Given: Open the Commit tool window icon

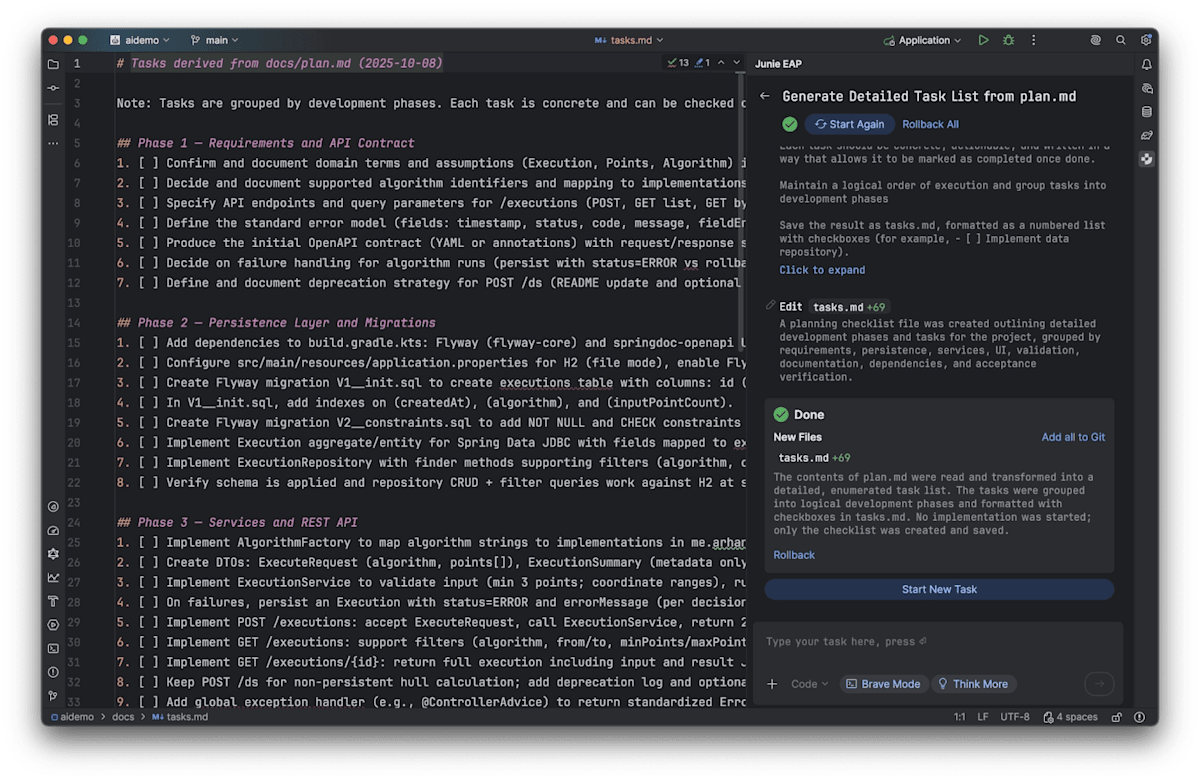Looking at the screenshot, I should click(53, 88).
